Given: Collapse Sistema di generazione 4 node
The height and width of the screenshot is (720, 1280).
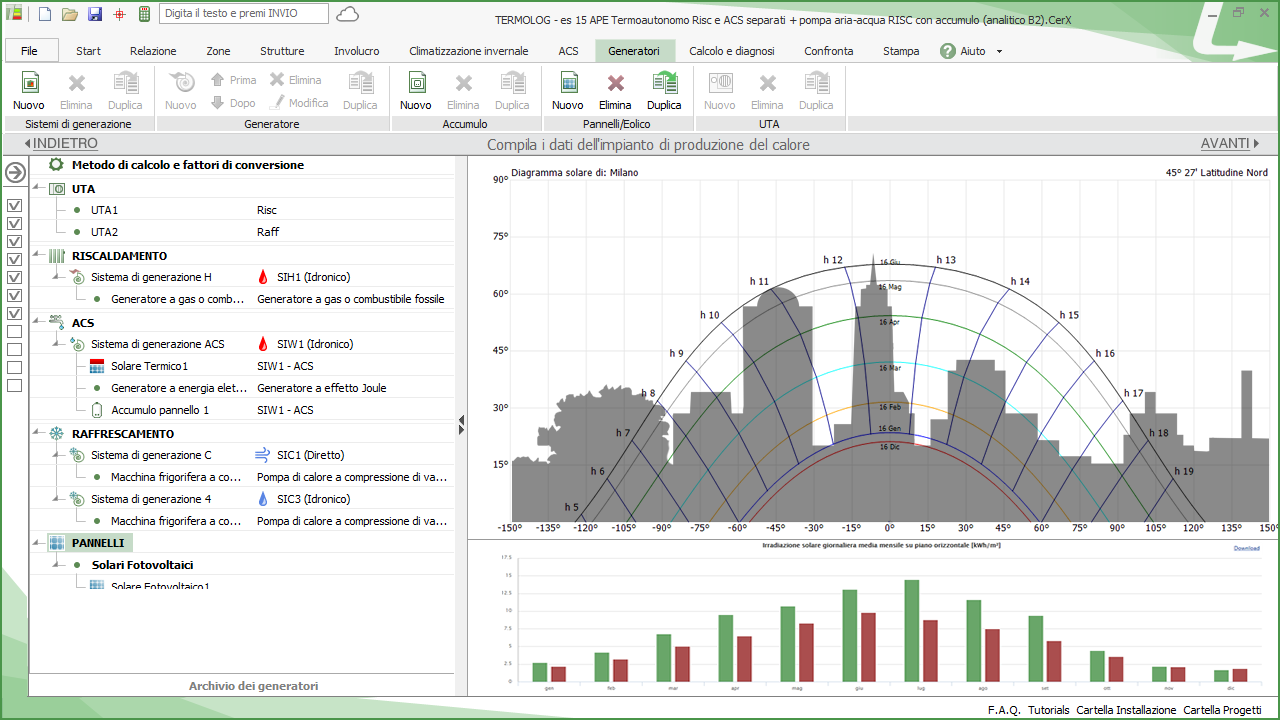Looking at the screenshot, I should [x=57, y=499].
